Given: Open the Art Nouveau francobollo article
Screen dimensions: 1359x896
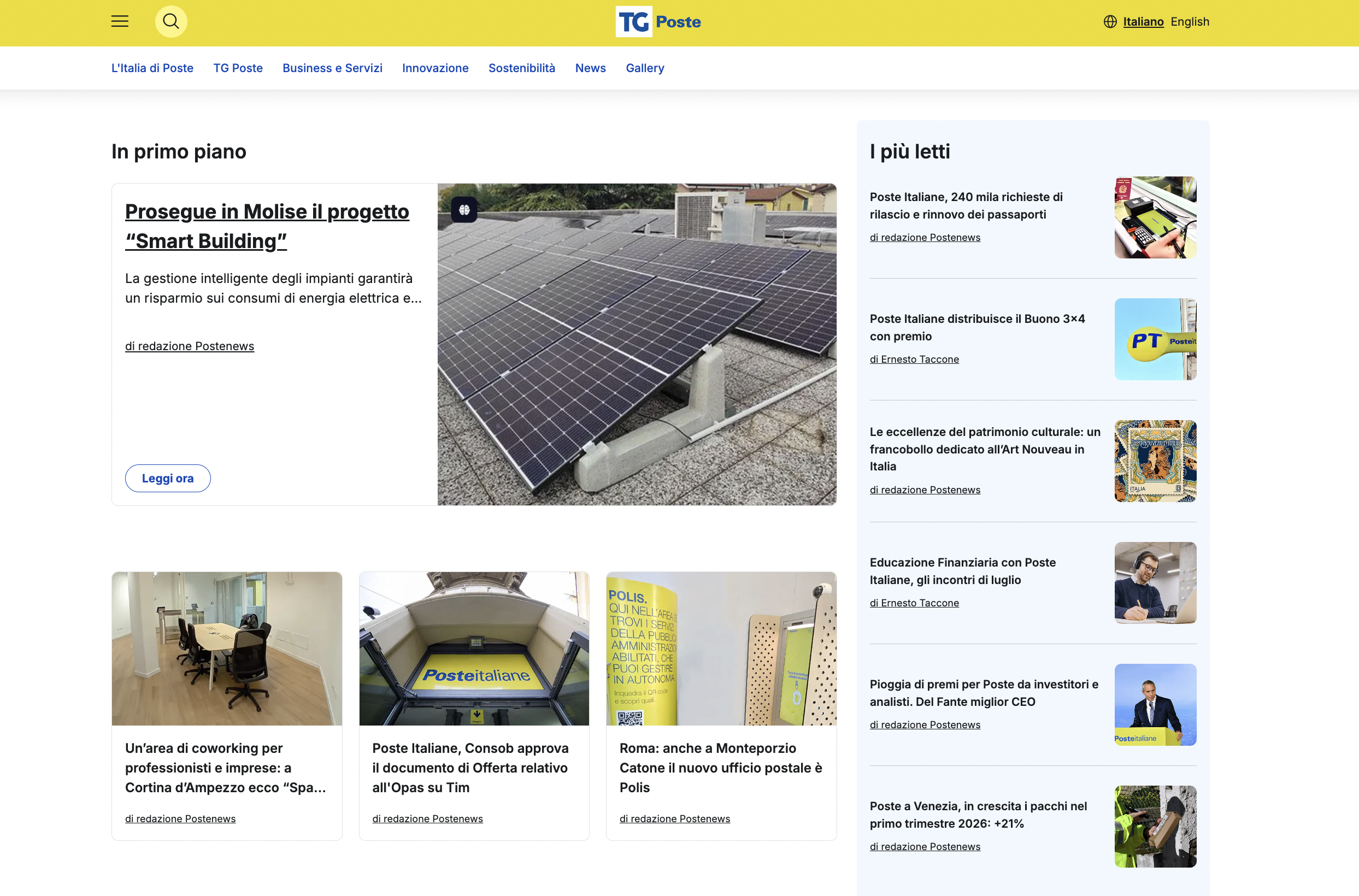Looking at the screenshot, I should point(985,449).
